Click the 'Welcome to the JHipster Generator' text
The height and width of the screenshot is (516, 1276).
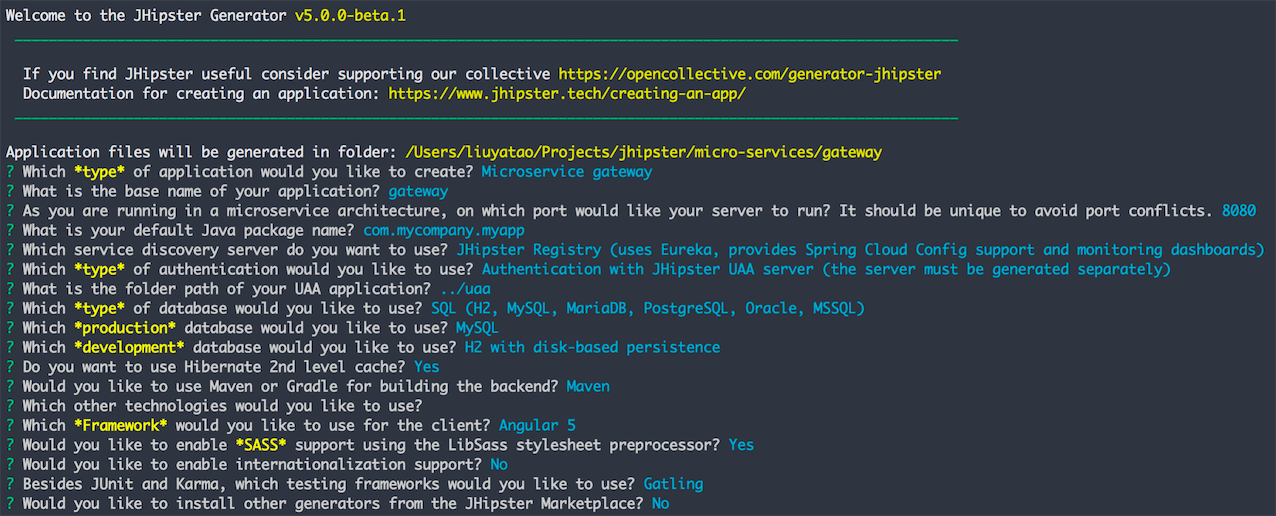click(x=147, y=16)
